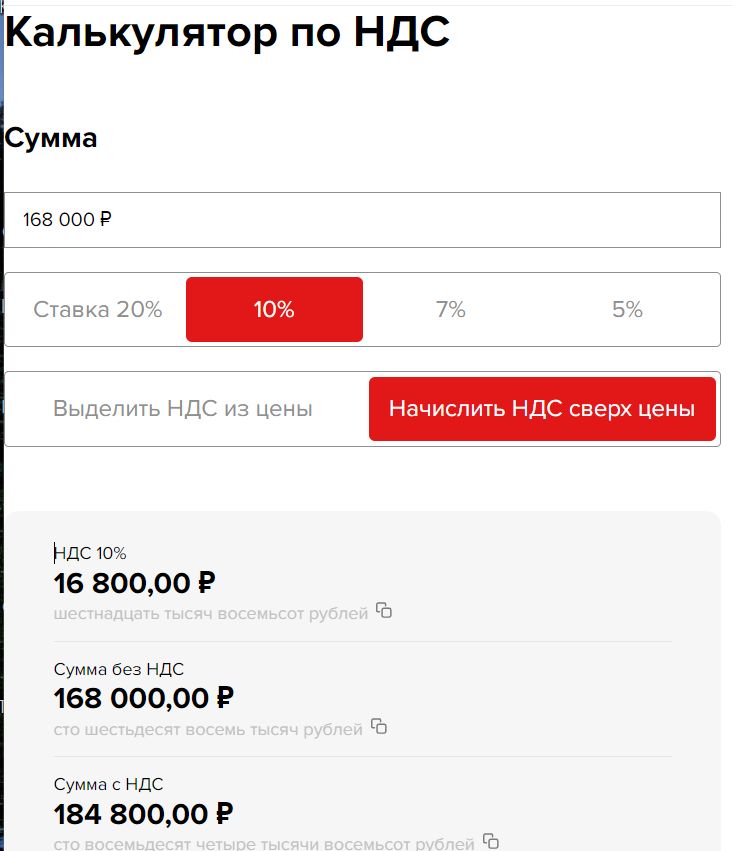Click the 16 800,00 ₽ VAT value
Image resolution: width=732 pixels, height=851 pixels.
(x=135, y=582)
